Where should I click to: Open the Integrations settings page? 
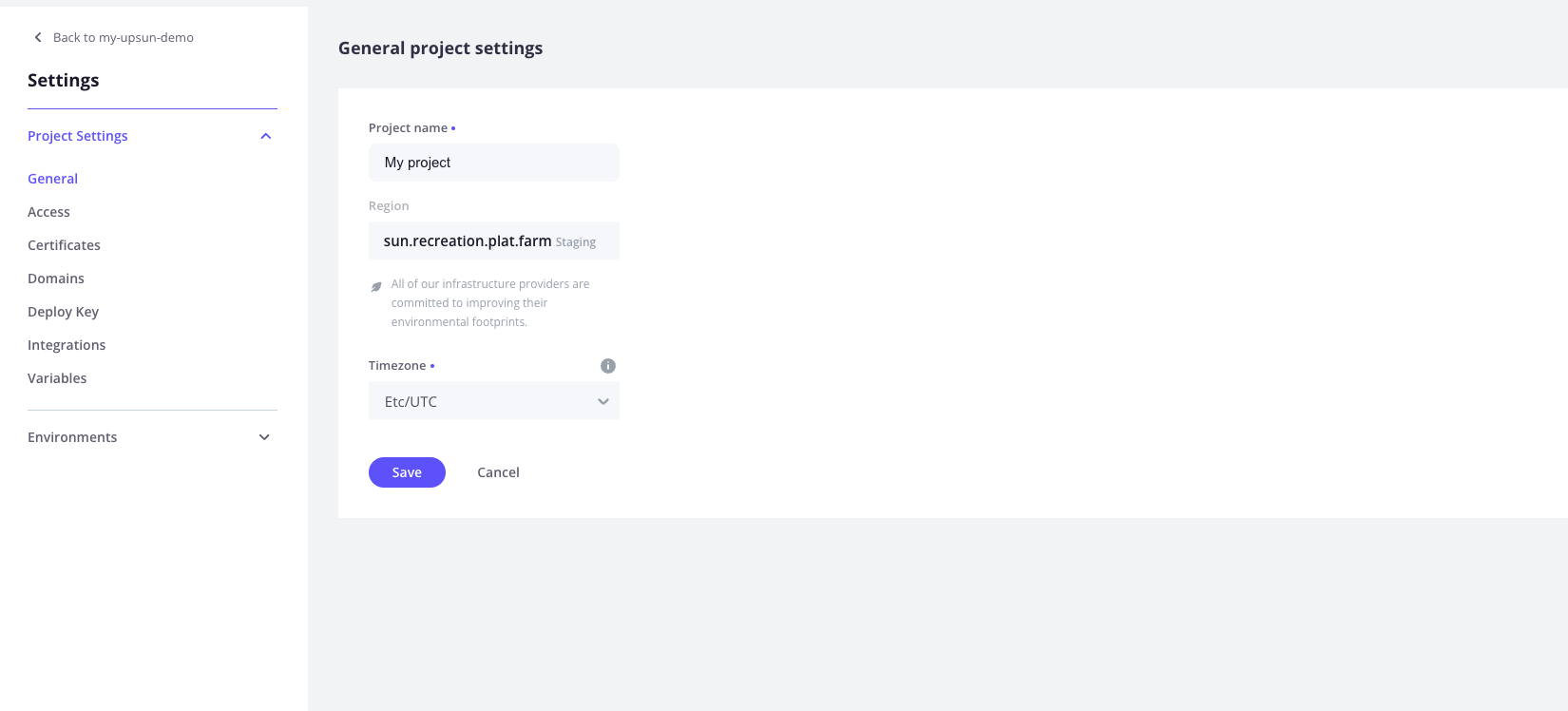pos(67,344)
